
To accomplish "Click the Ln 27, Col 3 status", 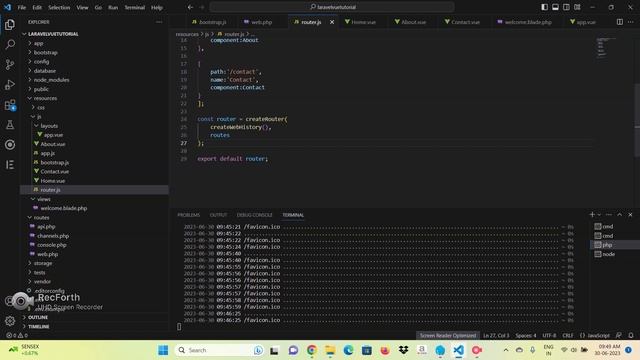I will 496,336.
